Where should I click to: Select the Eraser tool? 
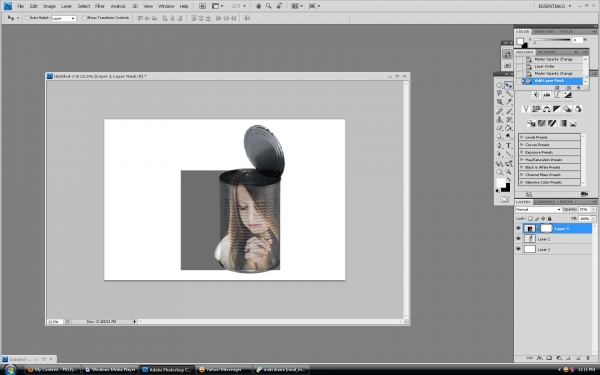click(500, 128)
